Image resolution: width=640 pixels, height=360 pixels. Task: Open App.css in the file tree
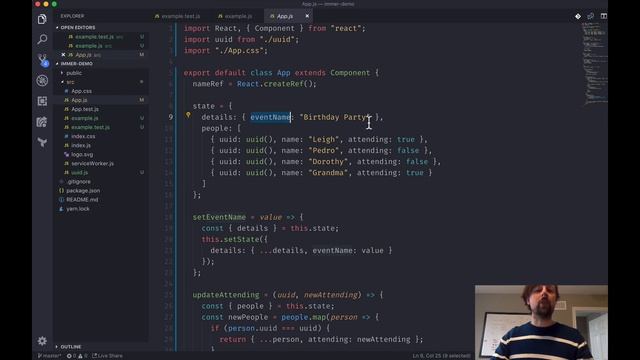[81, 91]
